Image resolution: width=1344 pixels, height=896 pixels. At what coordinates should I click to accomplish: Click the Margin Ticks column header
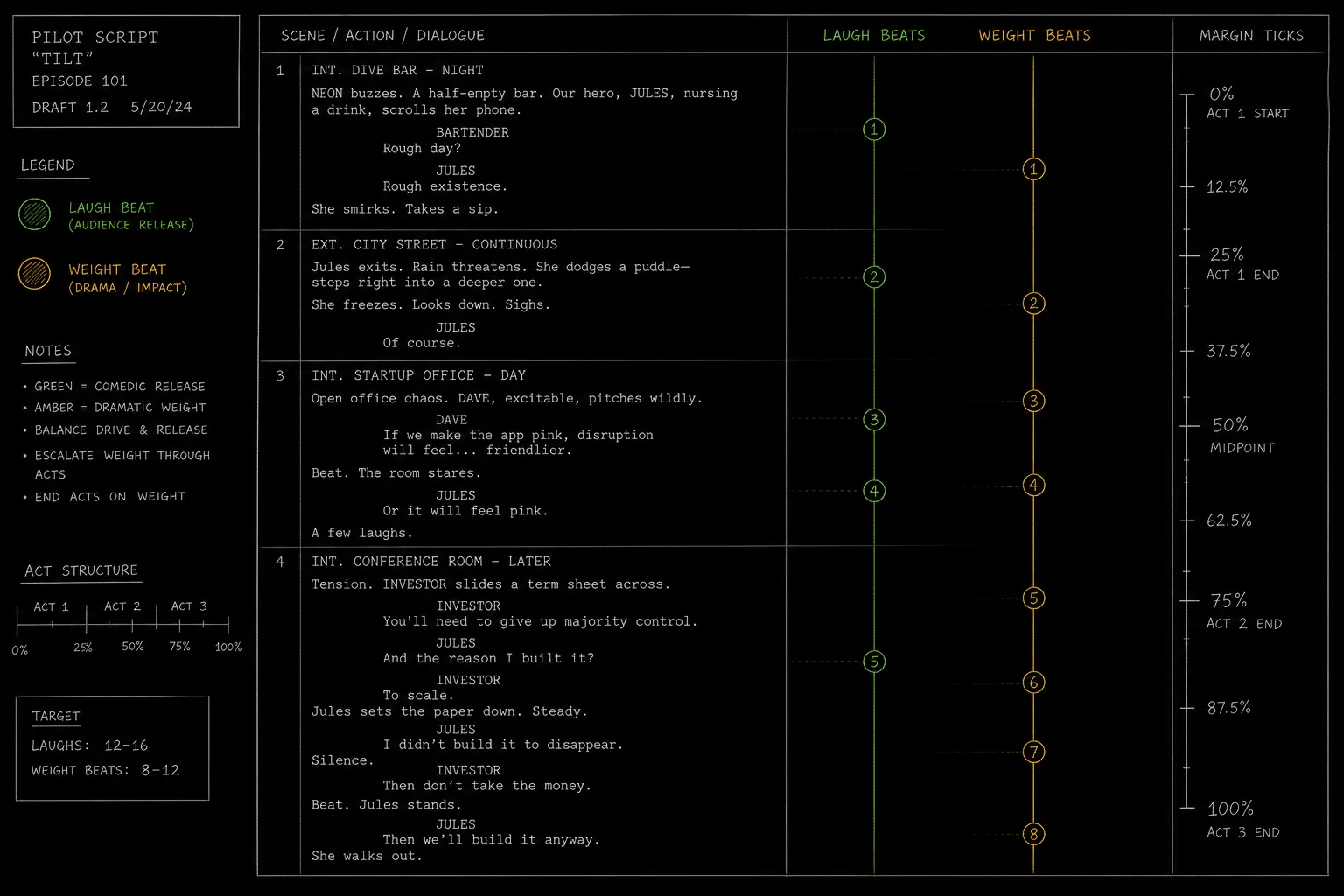1251,36
